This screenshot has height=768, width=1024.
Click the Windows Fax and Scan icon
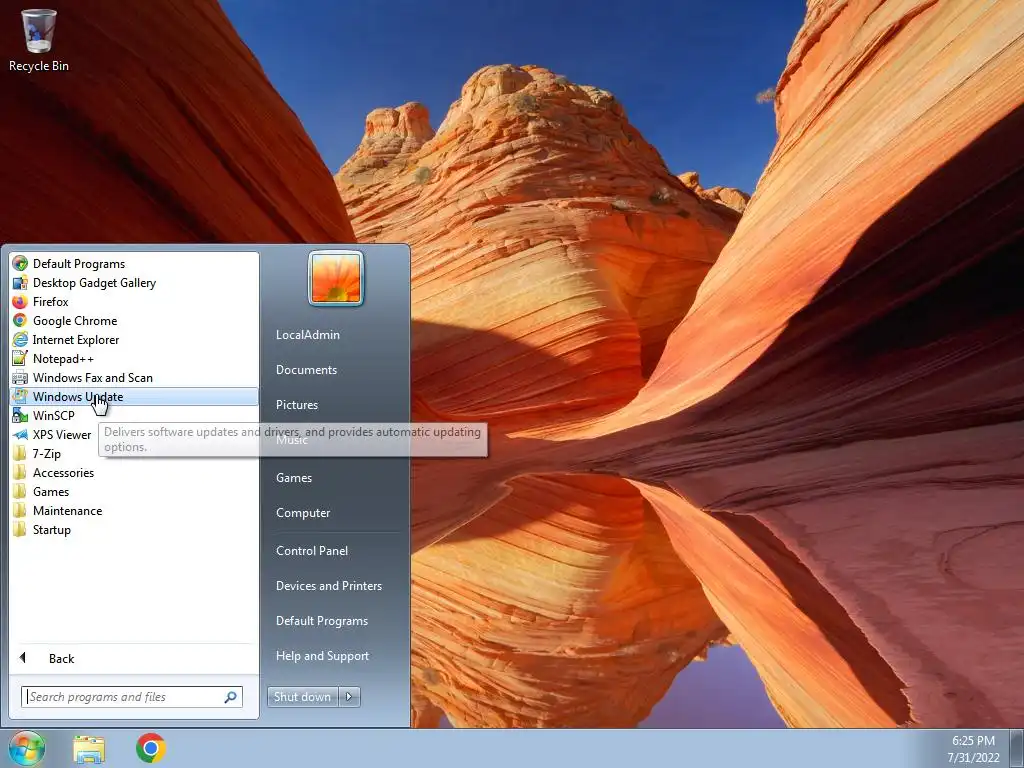click(x=20, y=377)
